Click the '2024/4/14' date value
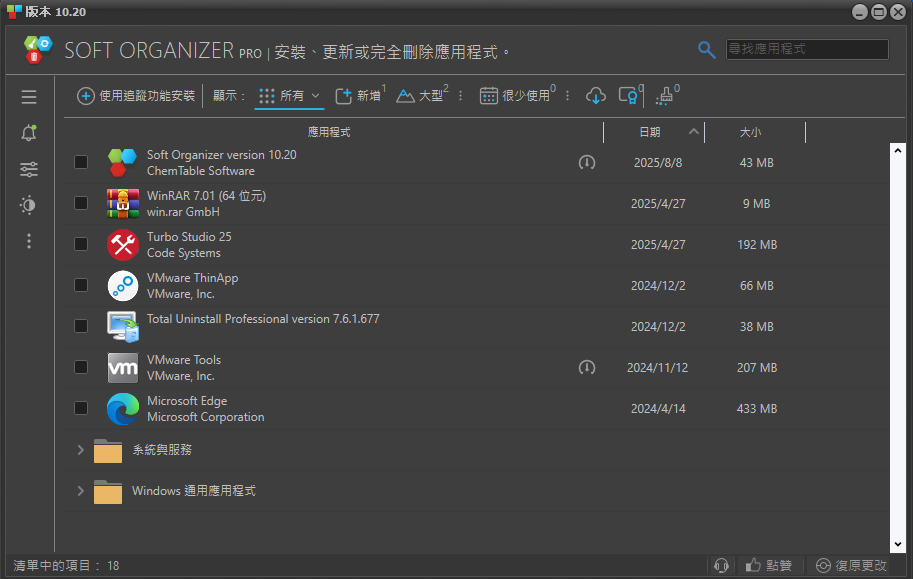The height and width of the screenshot is (579, 913). tap(658, 409)
